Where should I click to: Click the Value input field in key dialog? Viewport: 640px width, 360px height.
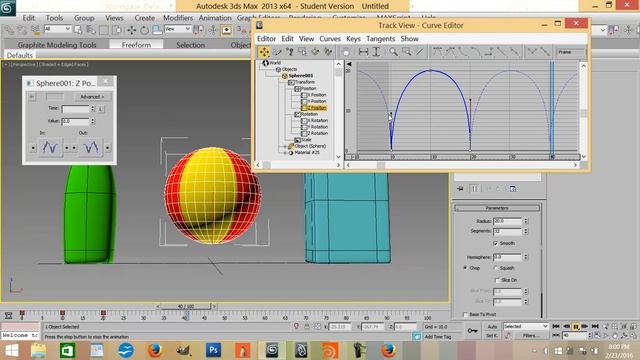click(76, 121)
